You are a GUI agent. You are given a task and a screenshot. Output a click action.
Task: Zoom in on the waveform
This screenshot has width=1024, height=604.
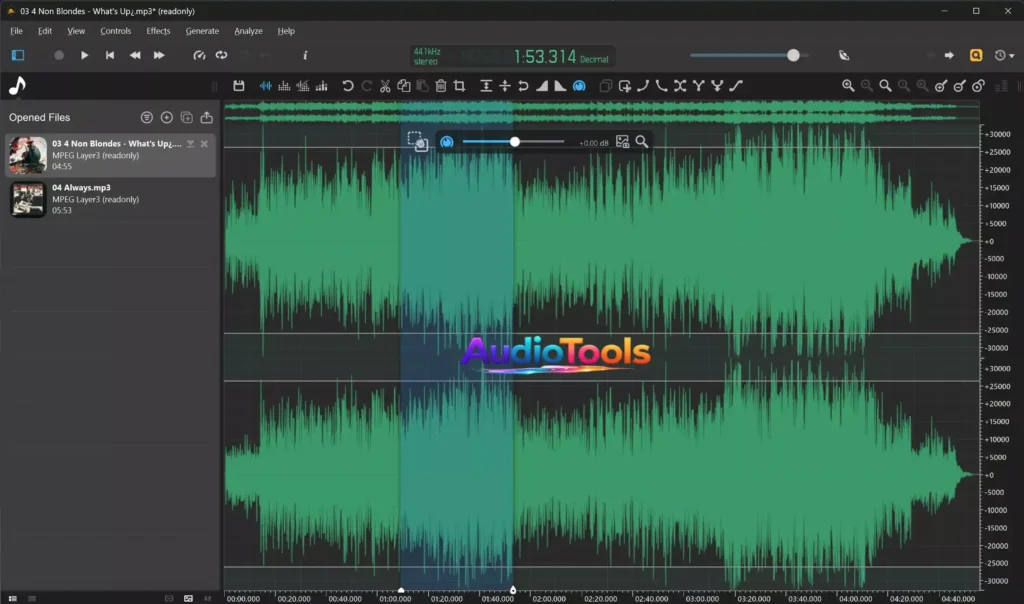(x=849, y=86)
